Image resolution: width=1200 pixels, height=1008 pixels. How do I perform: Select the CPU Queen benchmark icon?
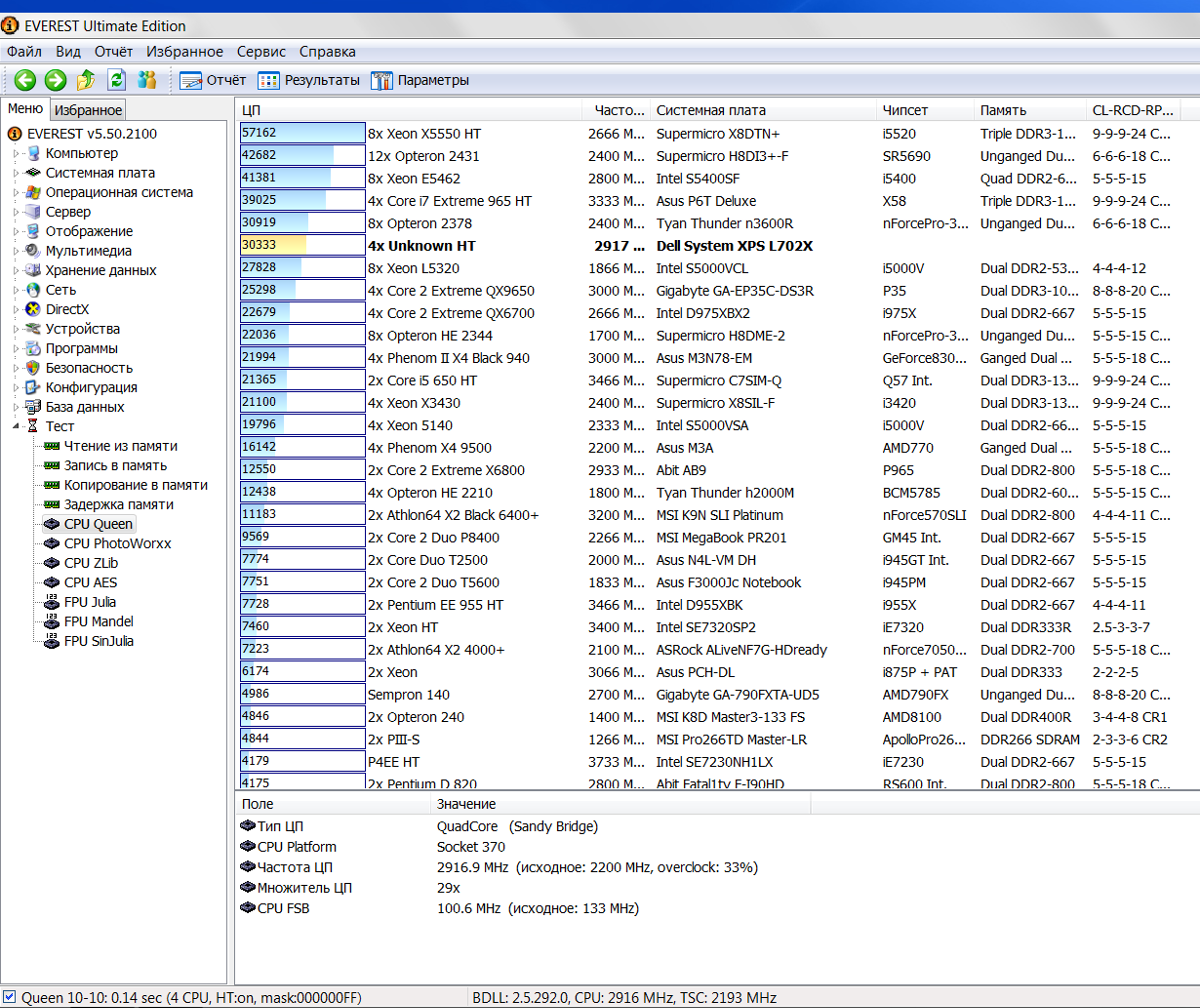tap(52, 524)
